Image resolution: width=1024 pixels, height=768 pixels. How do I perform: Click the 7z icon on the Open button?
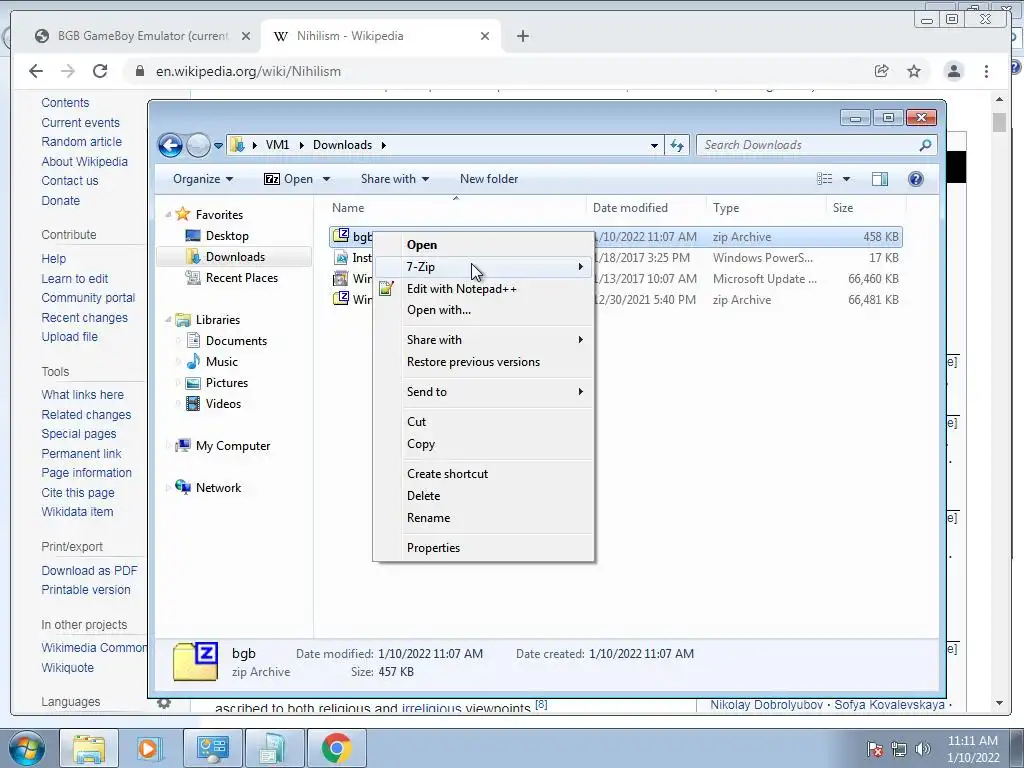click(x=272, y=179)
